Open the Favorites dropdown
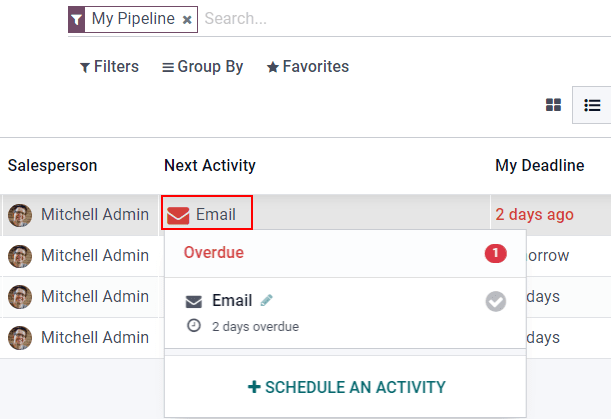This screenshot has height=419, width=611. [x=308, y=67]
